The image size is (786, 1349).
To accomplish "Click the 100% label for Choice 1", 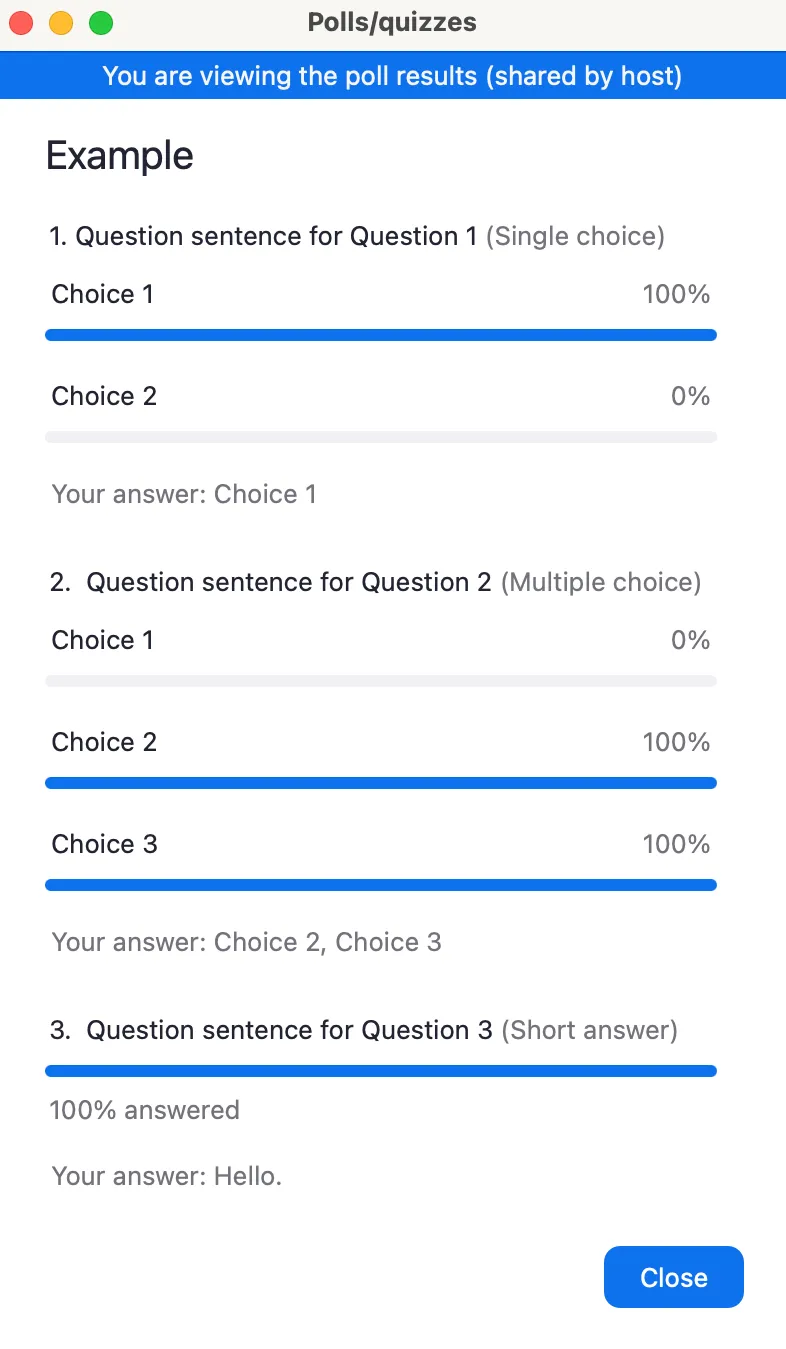I will coord(676,293).
